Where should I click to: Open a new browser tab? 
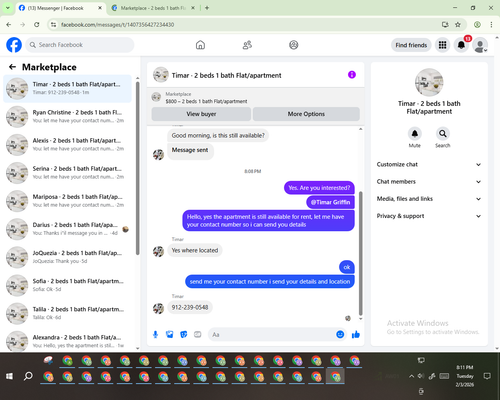pyautogui.click(x=207, y=8)
